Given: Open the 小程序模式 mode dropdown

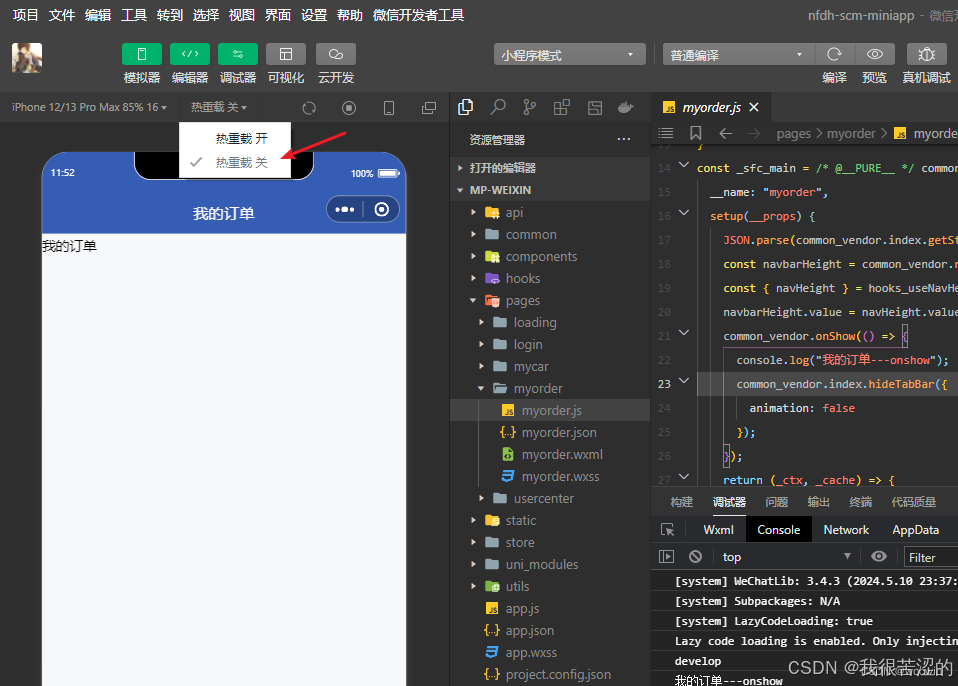Looking at the screenshot, I should click(569, 54).
